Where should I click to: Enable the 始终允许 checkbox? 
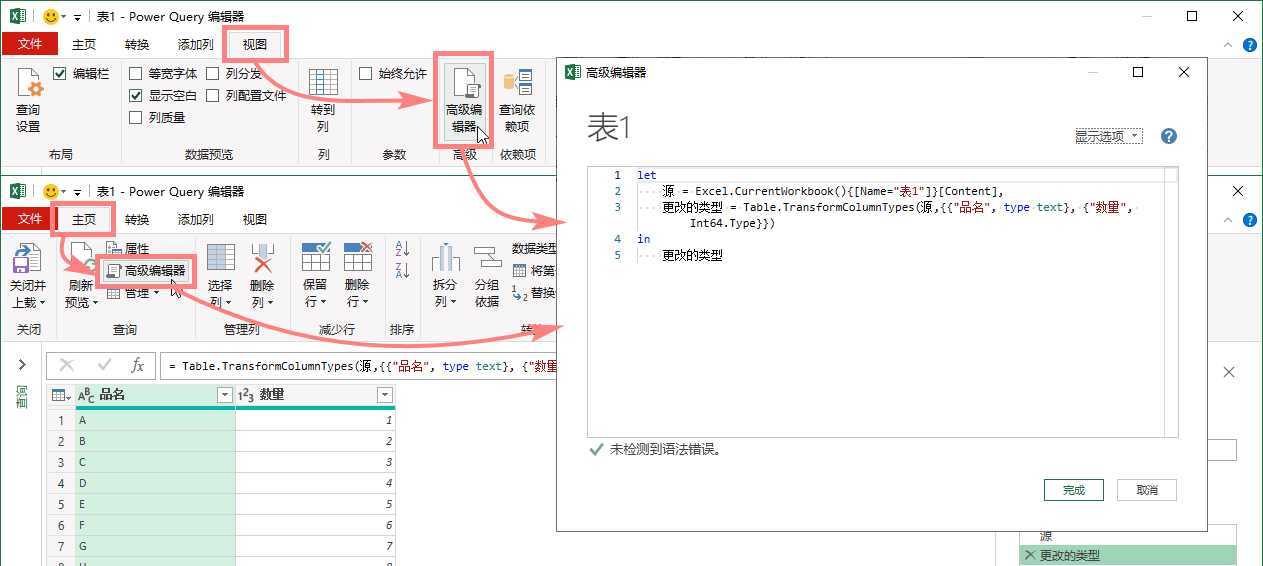[x=366, y=74]
